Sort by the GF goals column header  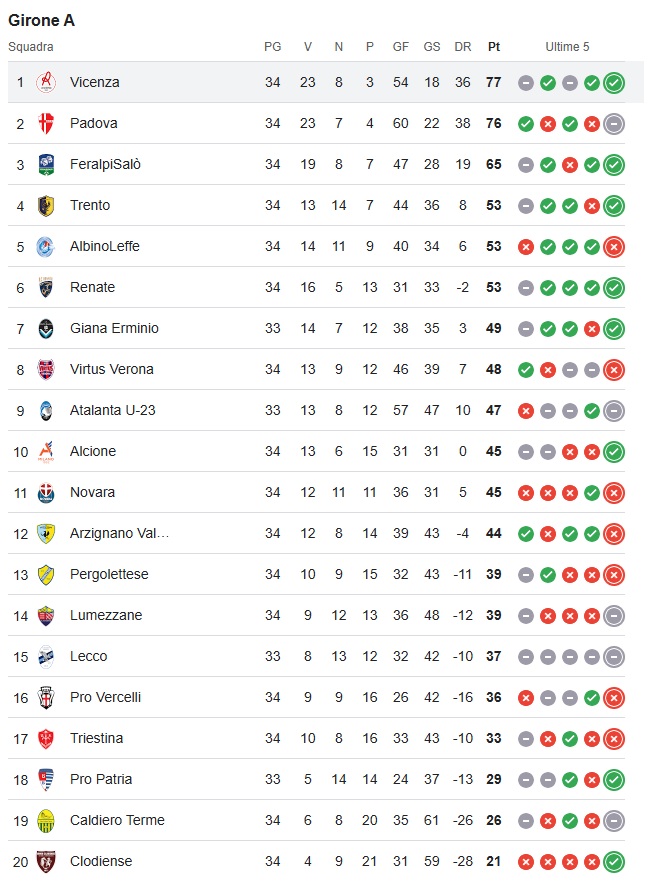coord(401,47)
